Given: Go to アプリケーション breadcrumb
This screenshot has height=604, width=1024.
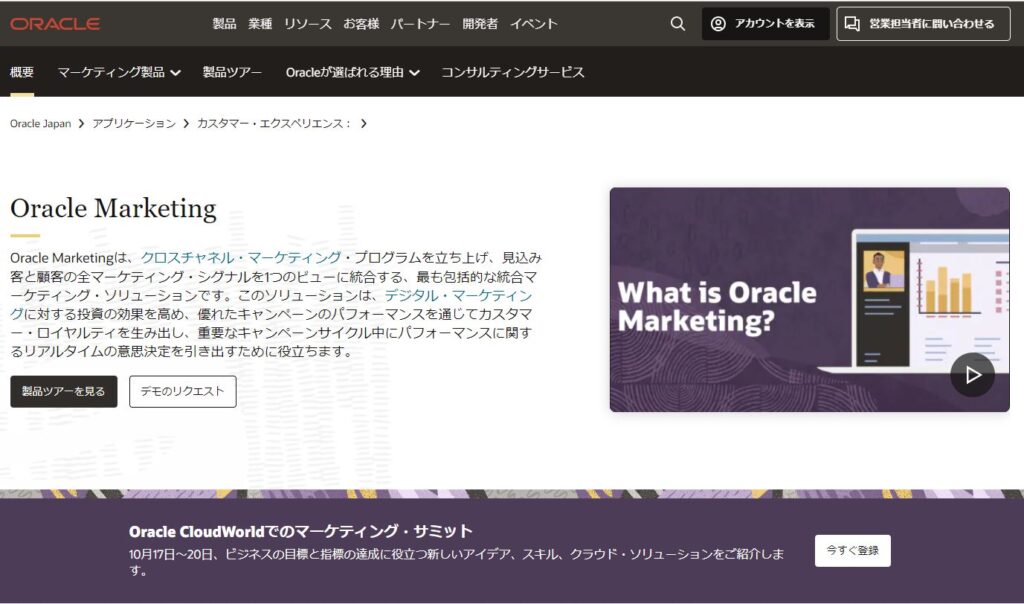Looking at the screenshot, I should 134,123.
